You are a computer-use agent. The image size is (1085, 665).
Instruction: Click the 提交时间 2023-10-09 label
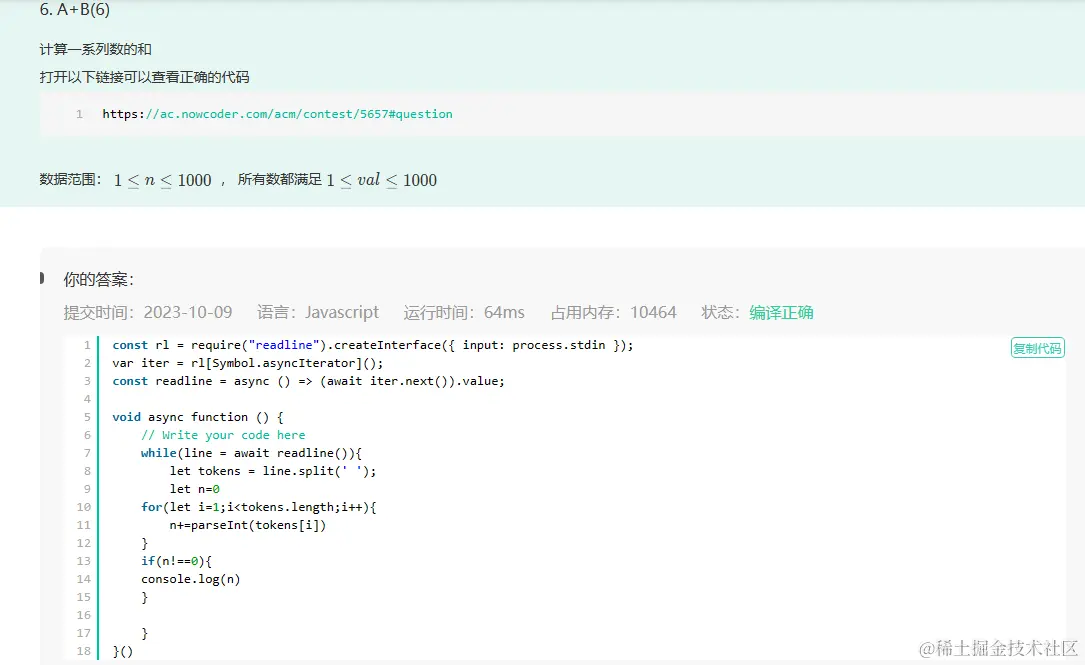point(148,312)
